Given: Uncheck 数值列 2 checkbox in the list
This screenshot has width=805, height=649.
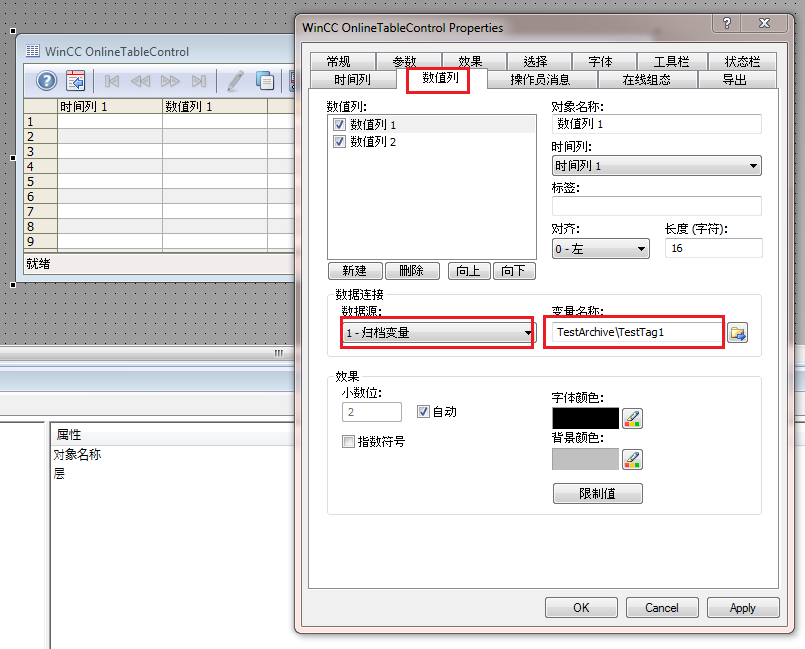Looking at the screenshot, I should [339, 141].
